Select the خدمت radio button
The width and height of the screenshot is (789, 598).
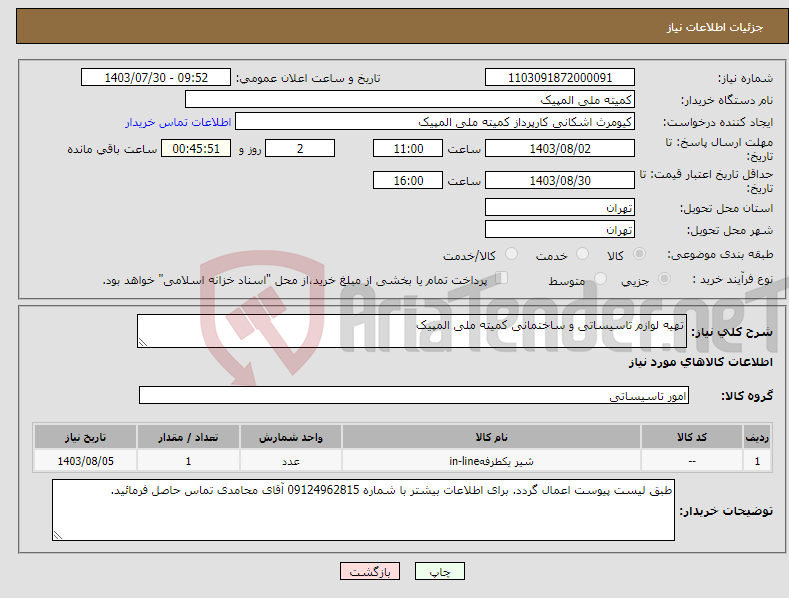582,254
